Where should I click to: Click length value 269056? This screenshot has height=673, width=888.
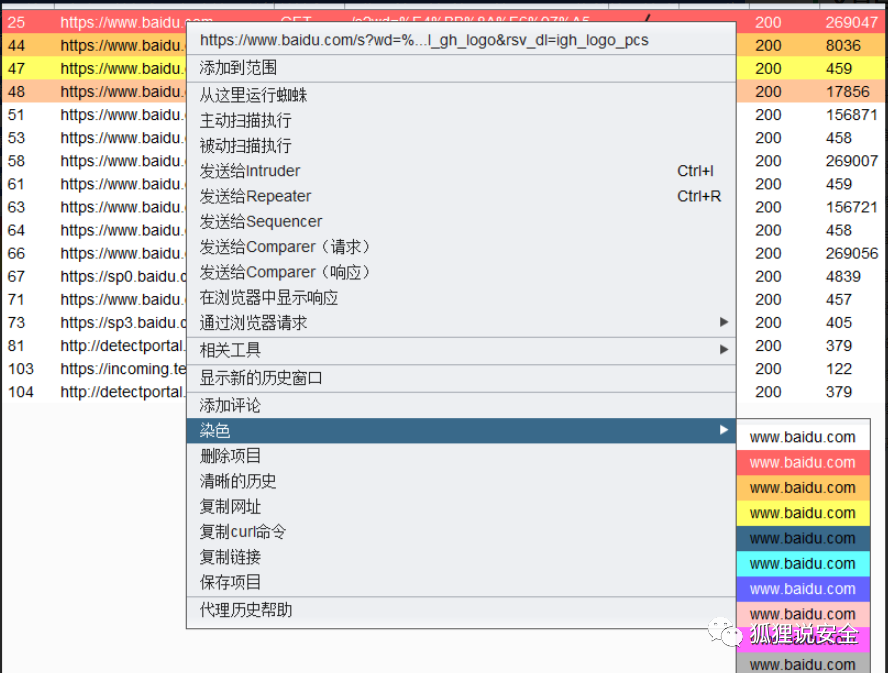tap(851, 253)
